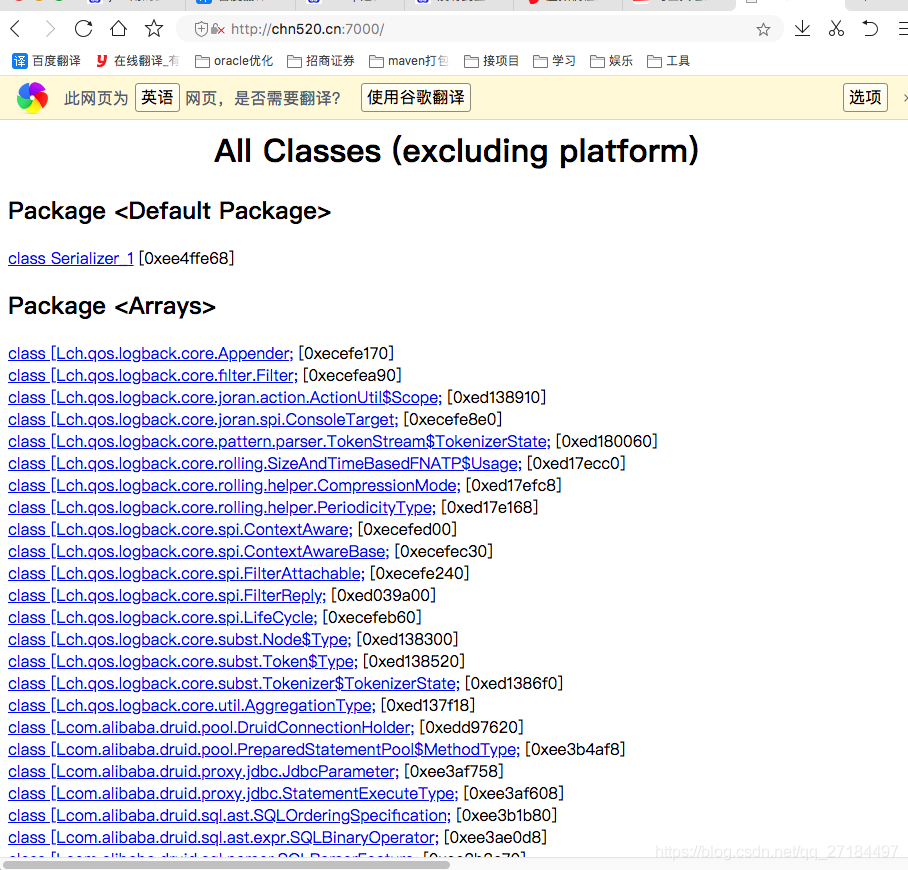Viewport: 908px width, 870px height.
Task: Open the spi.FilterAttachable class link
Action: click(186, 573)
